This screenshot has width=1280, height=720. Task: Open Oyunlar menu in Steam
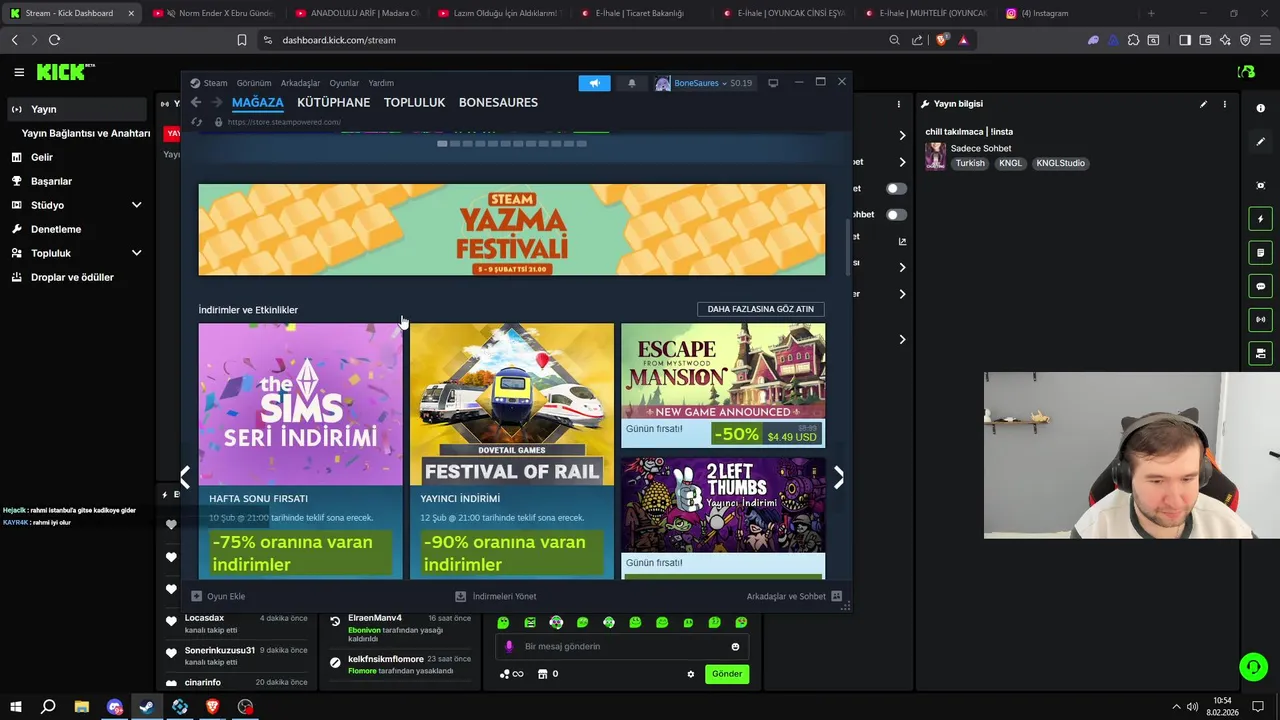(344, 83)
